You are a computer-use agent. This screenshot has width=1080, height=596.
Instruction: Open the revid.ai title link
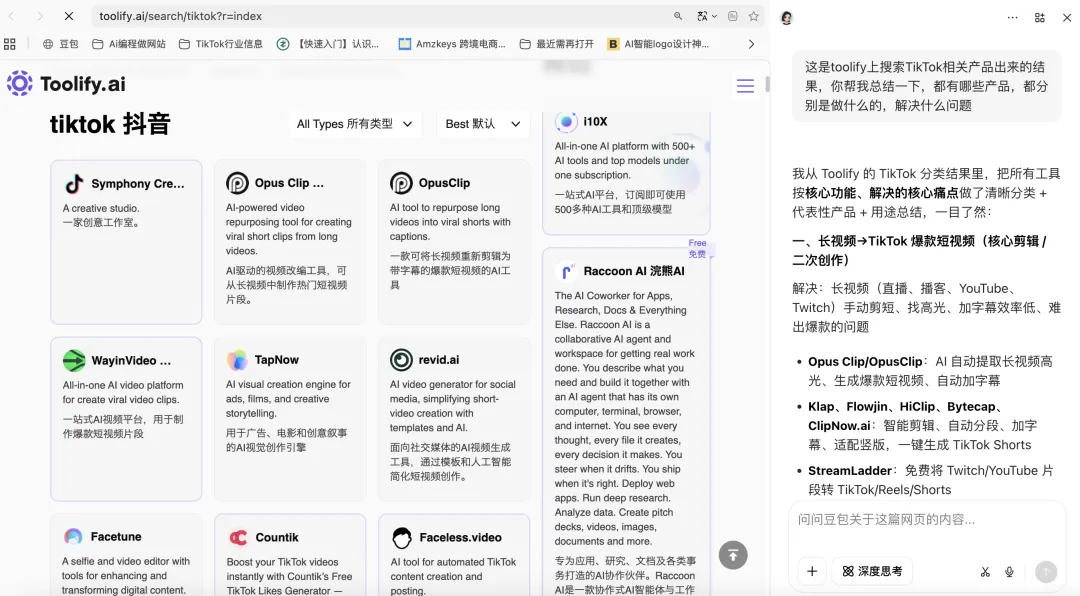click(x=439, y=360)
